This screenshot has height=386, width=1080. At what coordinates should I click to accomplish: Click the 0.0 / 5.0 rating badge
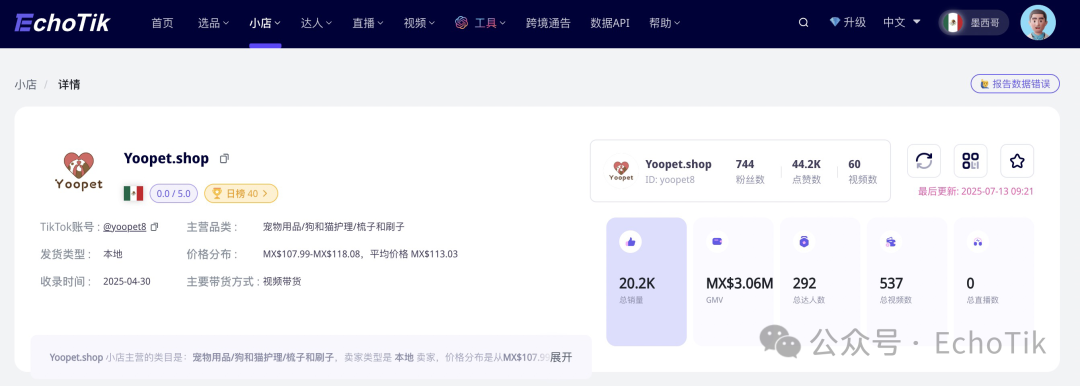click(174, 194)
